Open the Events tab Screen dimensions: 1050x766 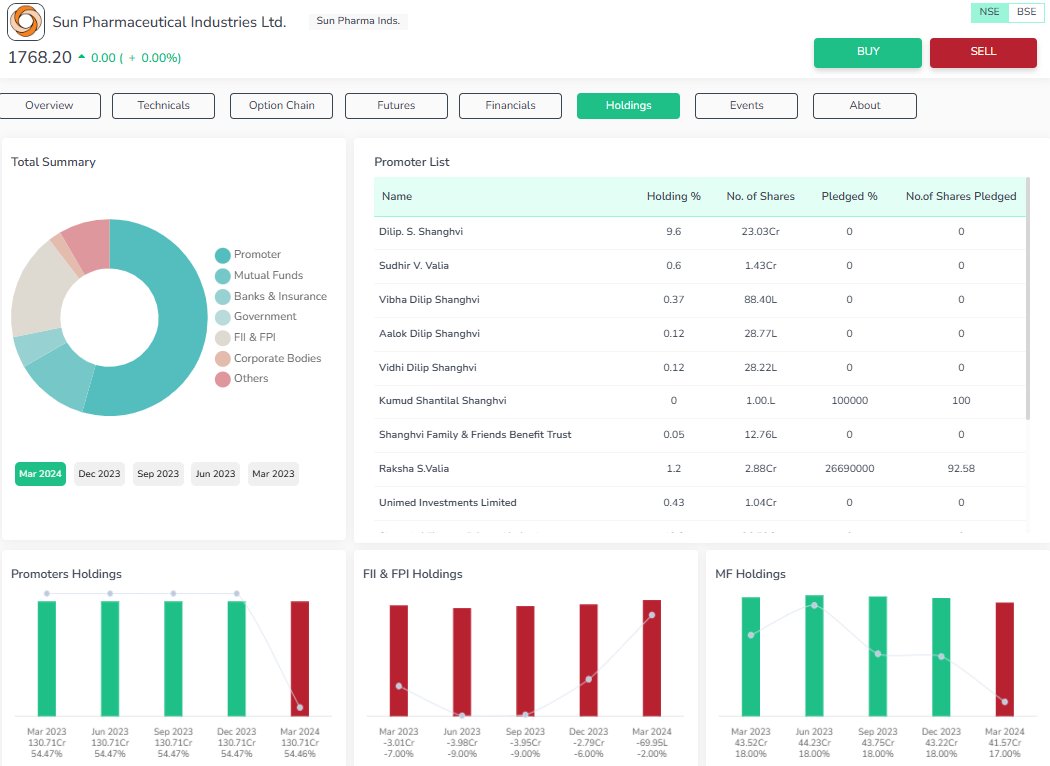747,106
